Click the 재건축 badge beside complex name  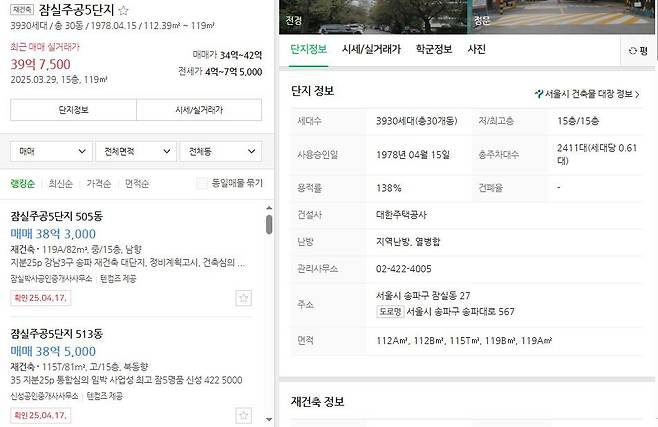click(21, 9)
